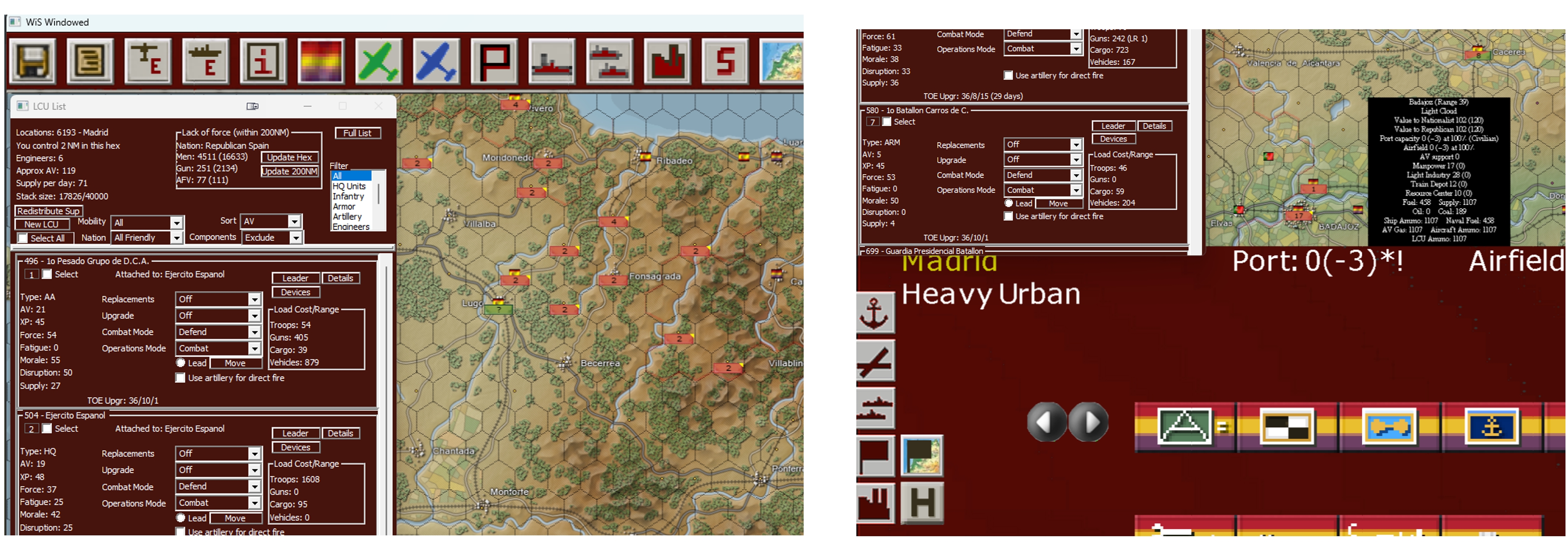Click the green airplane toolbar icon
Screen dimensions: 1568x550
tap(378, 61)
